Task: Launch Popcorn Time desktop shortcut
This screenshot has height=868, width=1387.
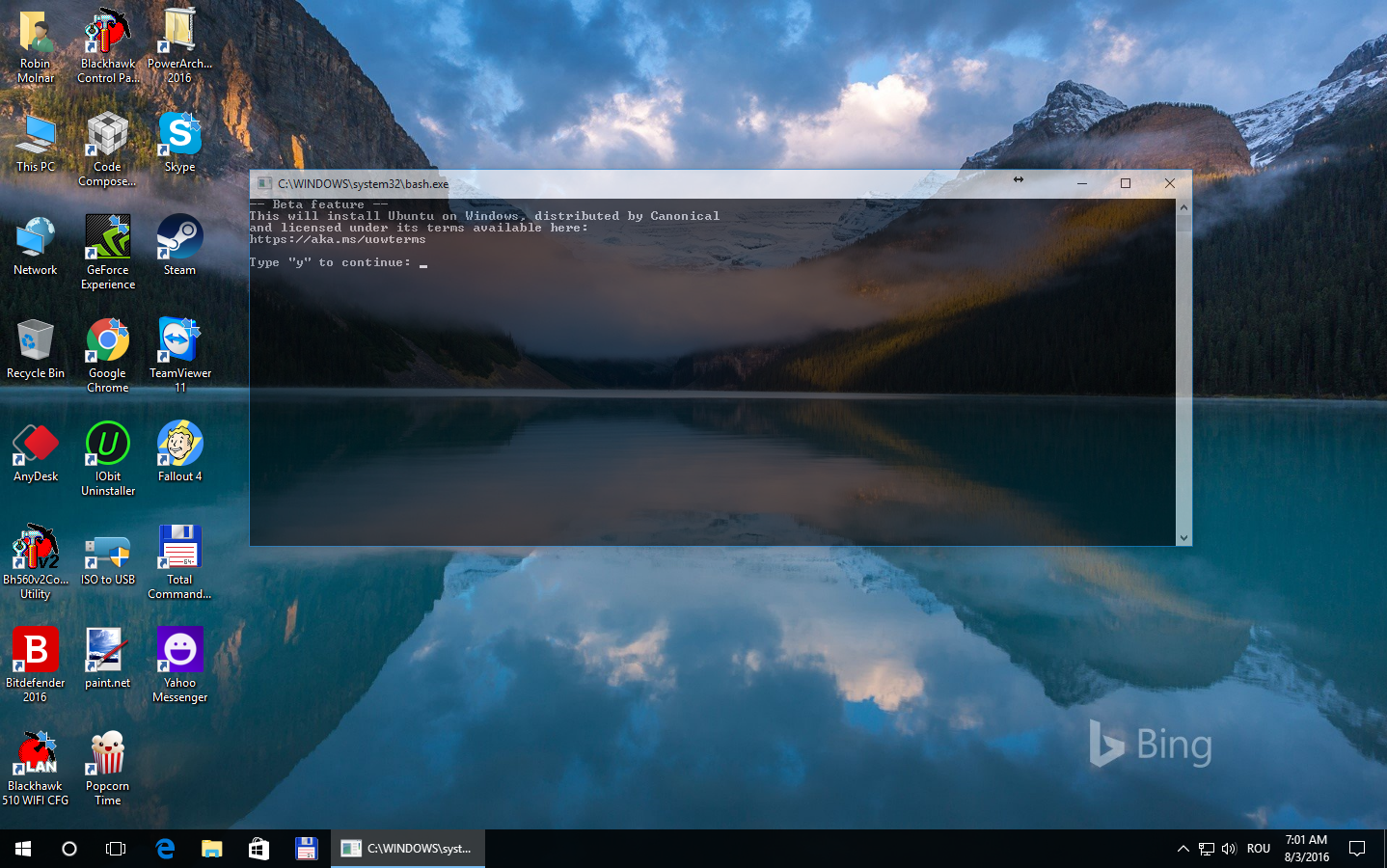Action: (108, 768)
